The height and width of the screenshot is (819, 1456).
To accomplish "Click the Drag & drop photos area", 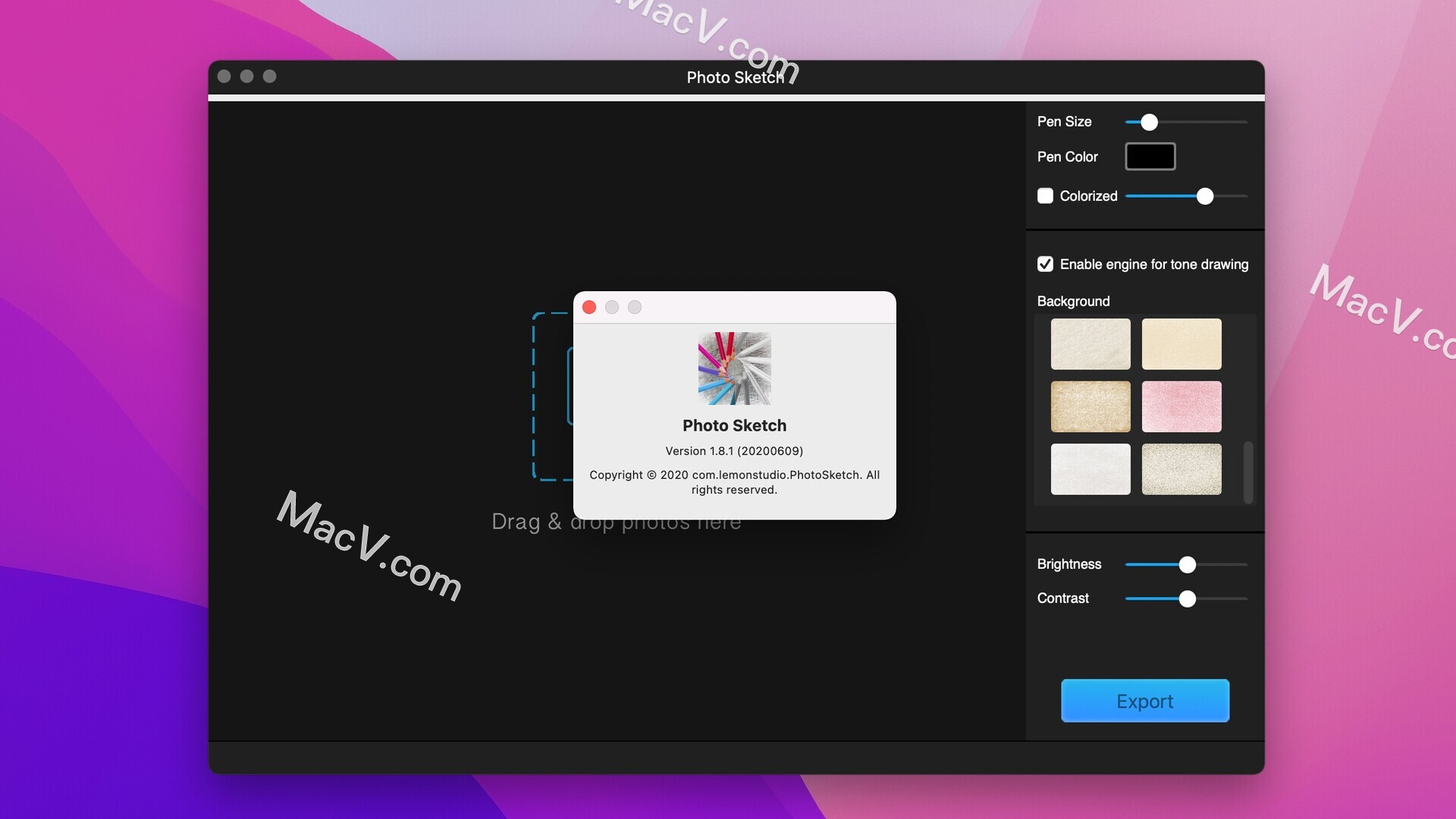I will [616, 522].
